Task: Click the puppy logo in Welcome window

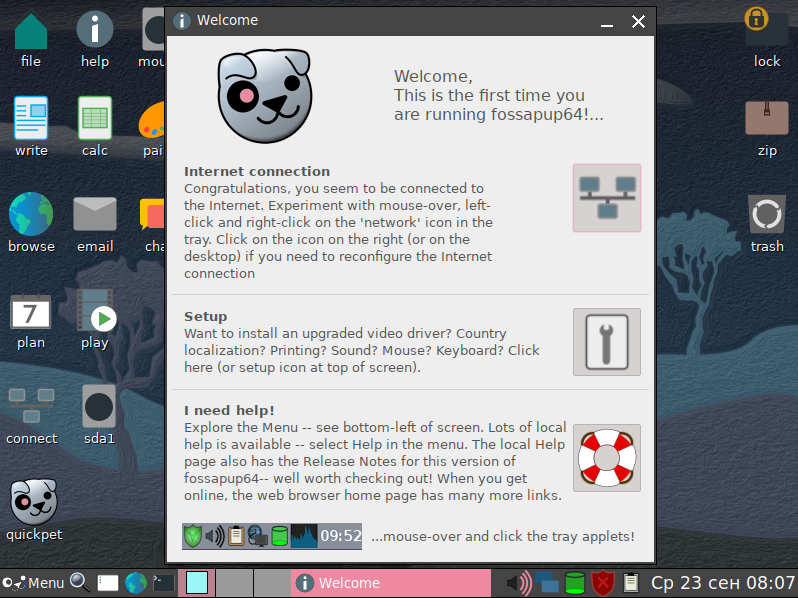Action: [x=265, y=96]
